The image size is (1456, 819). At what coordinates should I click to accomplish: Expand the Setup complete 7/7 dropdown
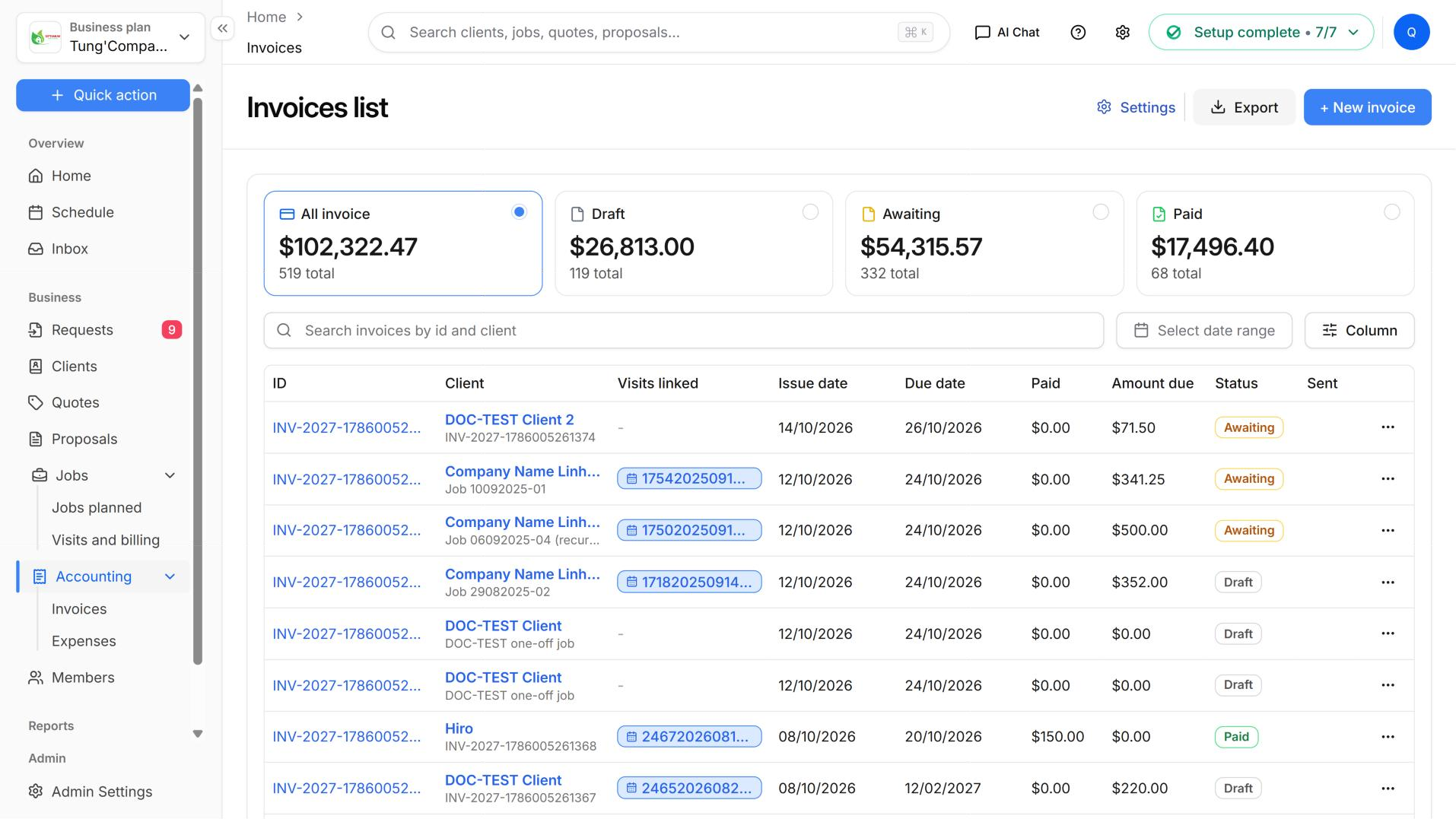click(1260, 32)
